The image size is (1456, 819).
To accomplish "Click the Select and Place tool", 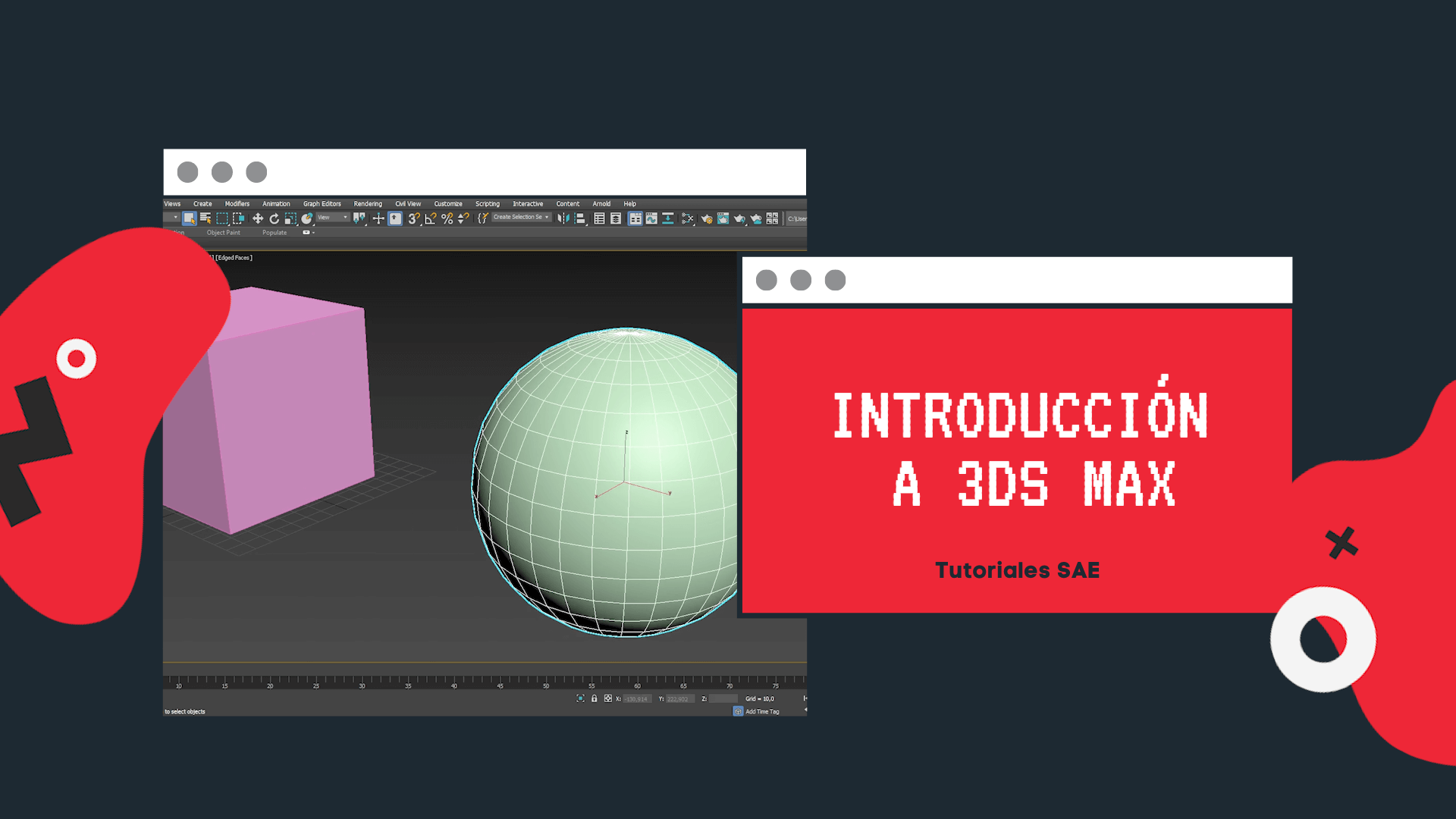I will pyautogui.click(x=307, y=218).
